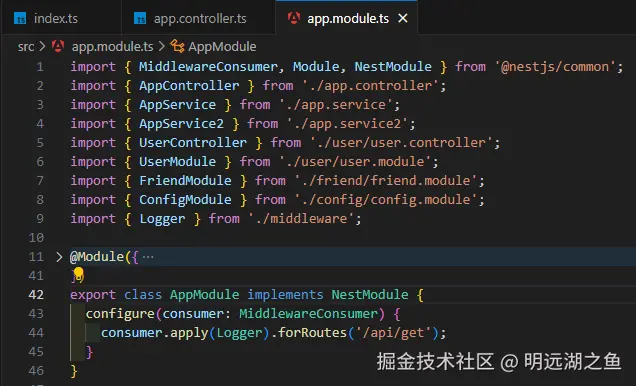
Task: Click the MiddlewareConsumer type on line 43
Action: click(308, 313)
